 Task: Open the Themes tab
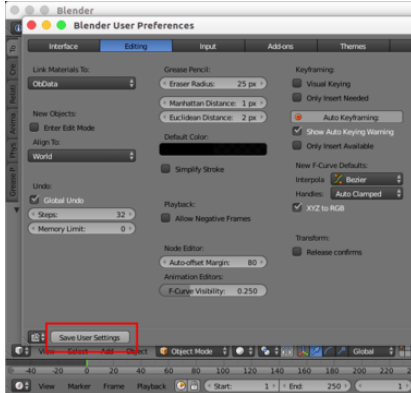point(353,46)
